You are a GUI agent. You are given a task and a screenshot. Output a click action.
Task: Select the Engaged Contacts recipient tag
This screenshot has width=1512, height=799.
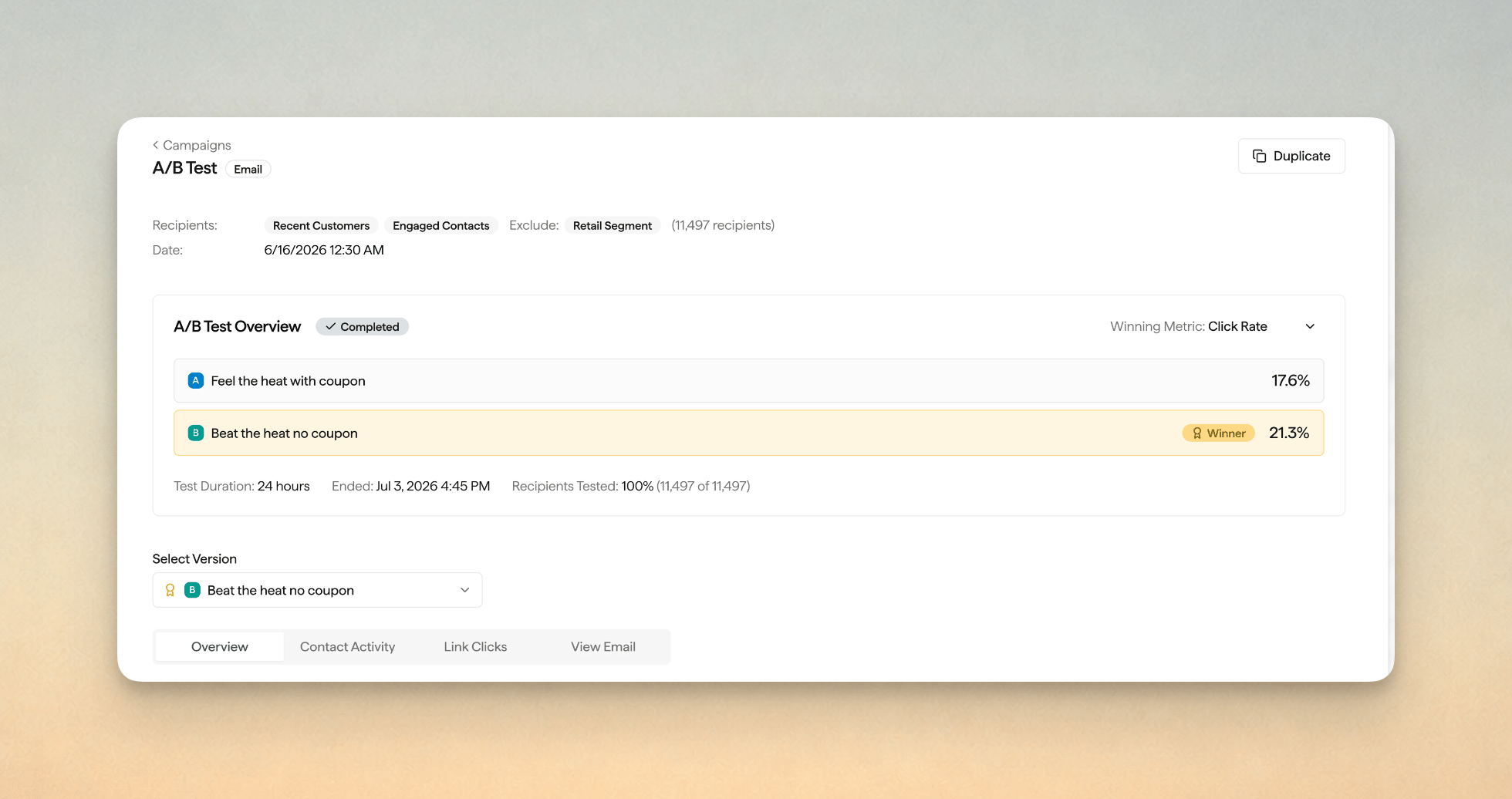click(440, 225)
